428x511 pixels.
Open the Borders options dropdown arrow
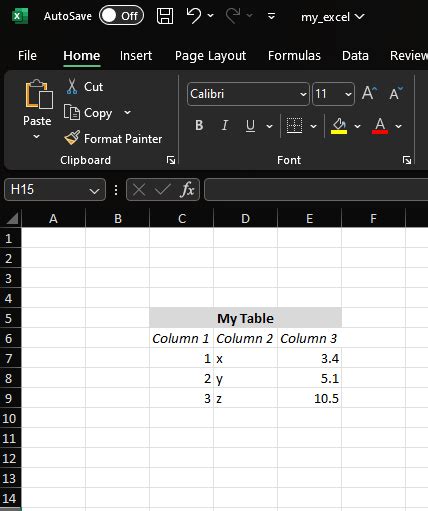coord(313,126)
